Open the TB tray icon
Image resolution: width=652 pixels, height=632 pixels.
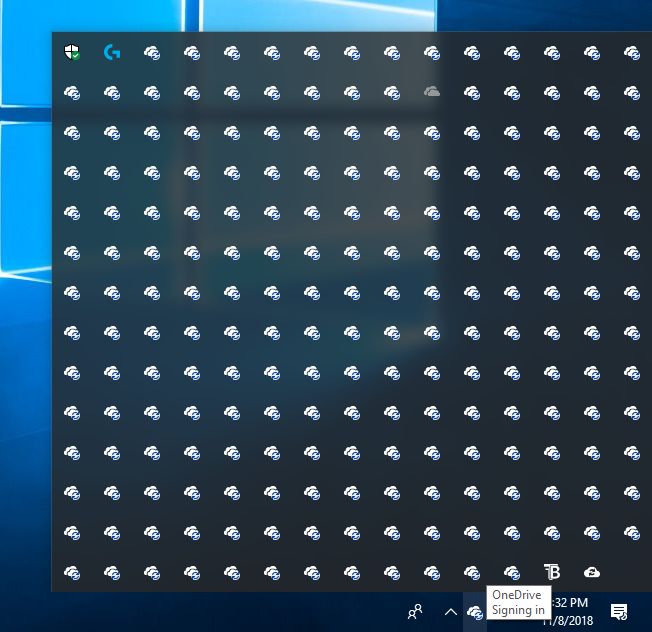coord(552,572)
